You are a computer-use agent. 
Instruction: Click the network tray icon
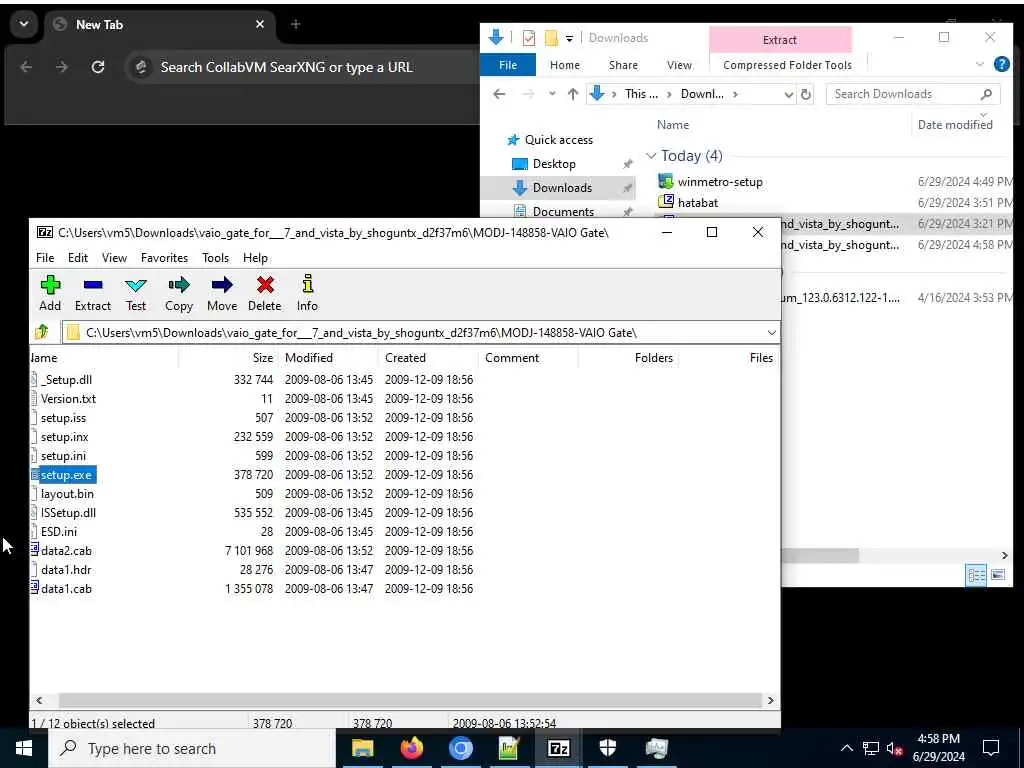[871, 748]
